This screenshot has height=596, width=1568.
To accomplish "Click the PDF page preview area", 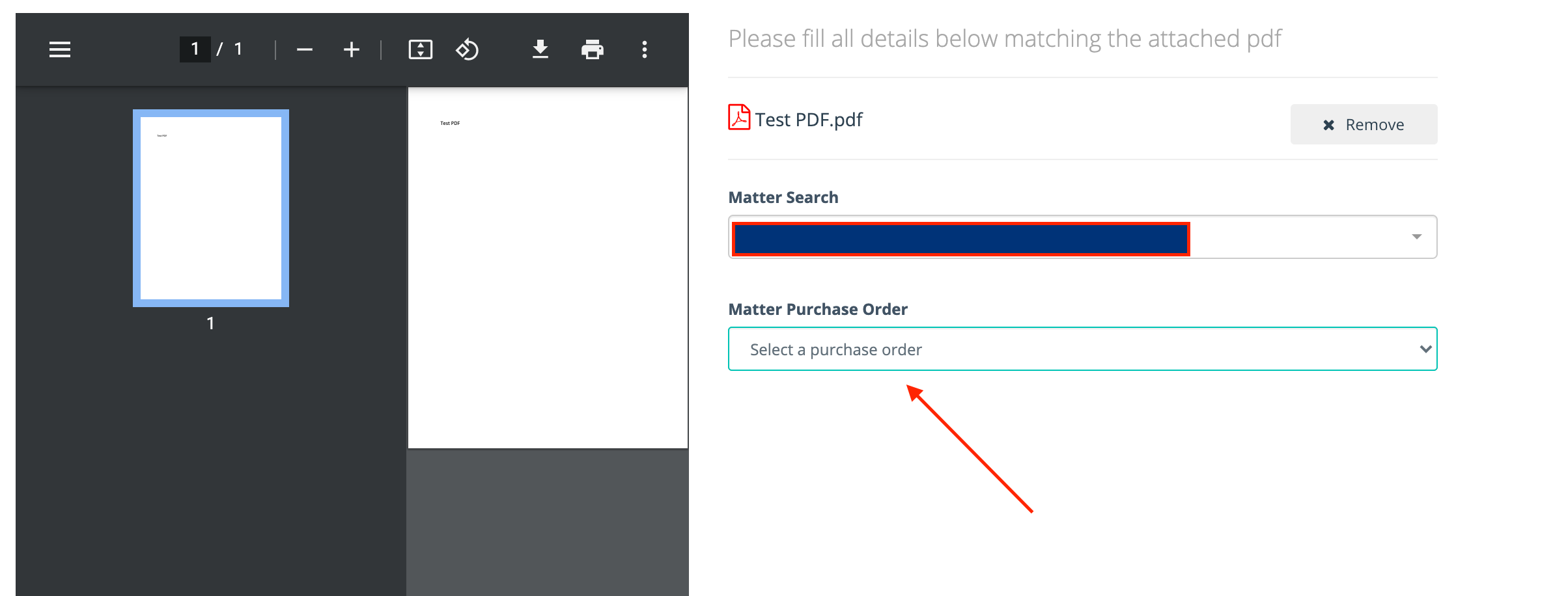I will (548, 268).
